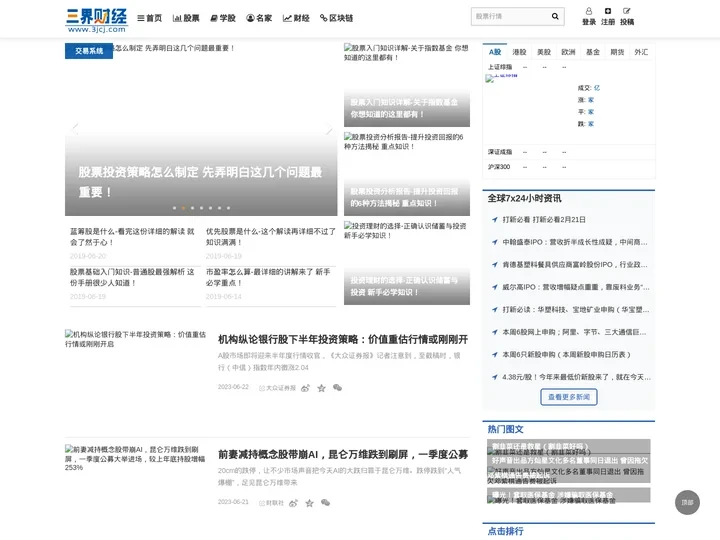Image resolution: width=720 pixels, height=540 pixels.
Task: Open news 本周6股网上申购
Action: click(x=574, y=332)
